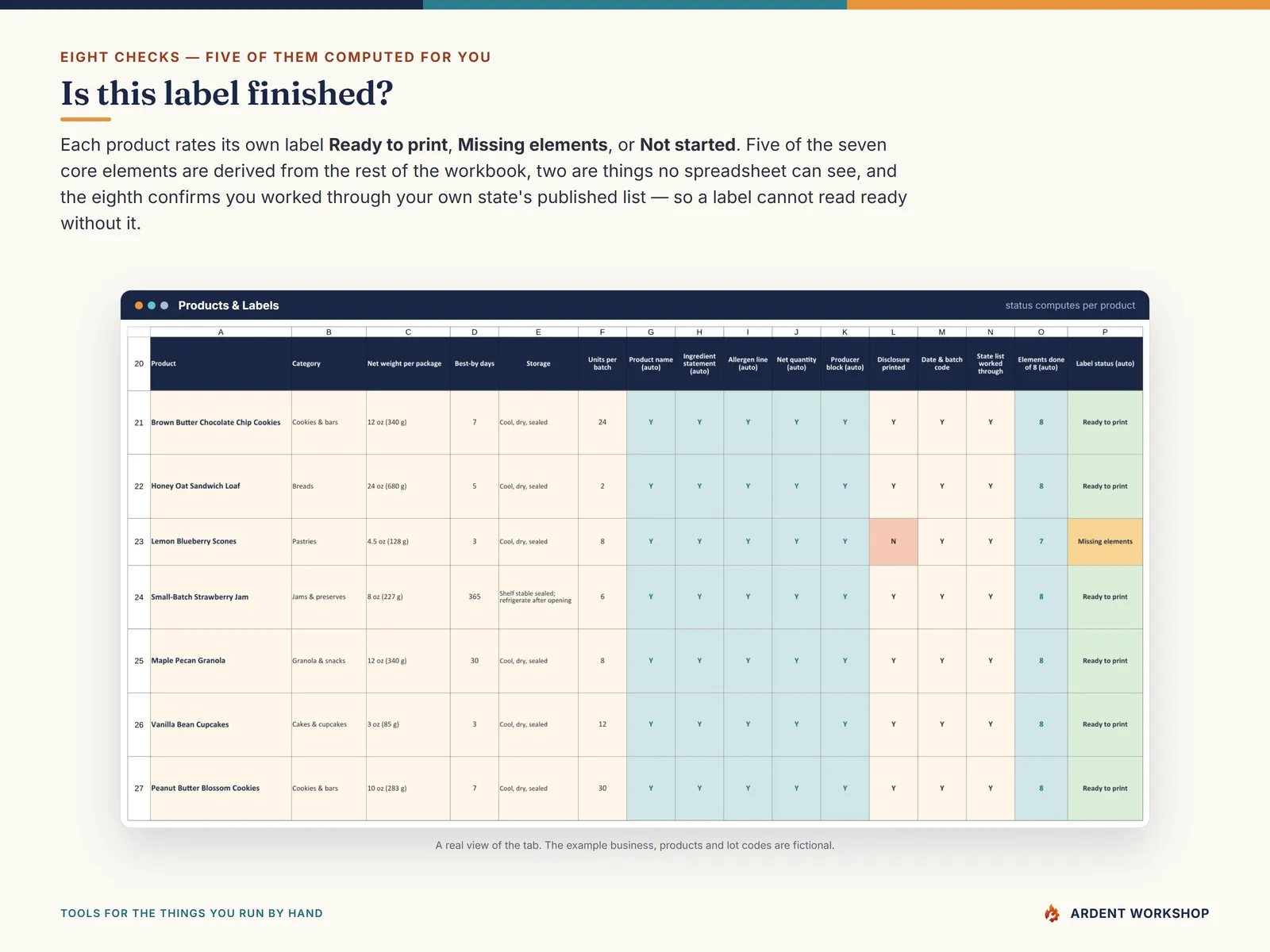Select 'Maple Pecan Granola' product cell
This screenshot has width=1270, height=952.
coord(221,661)
